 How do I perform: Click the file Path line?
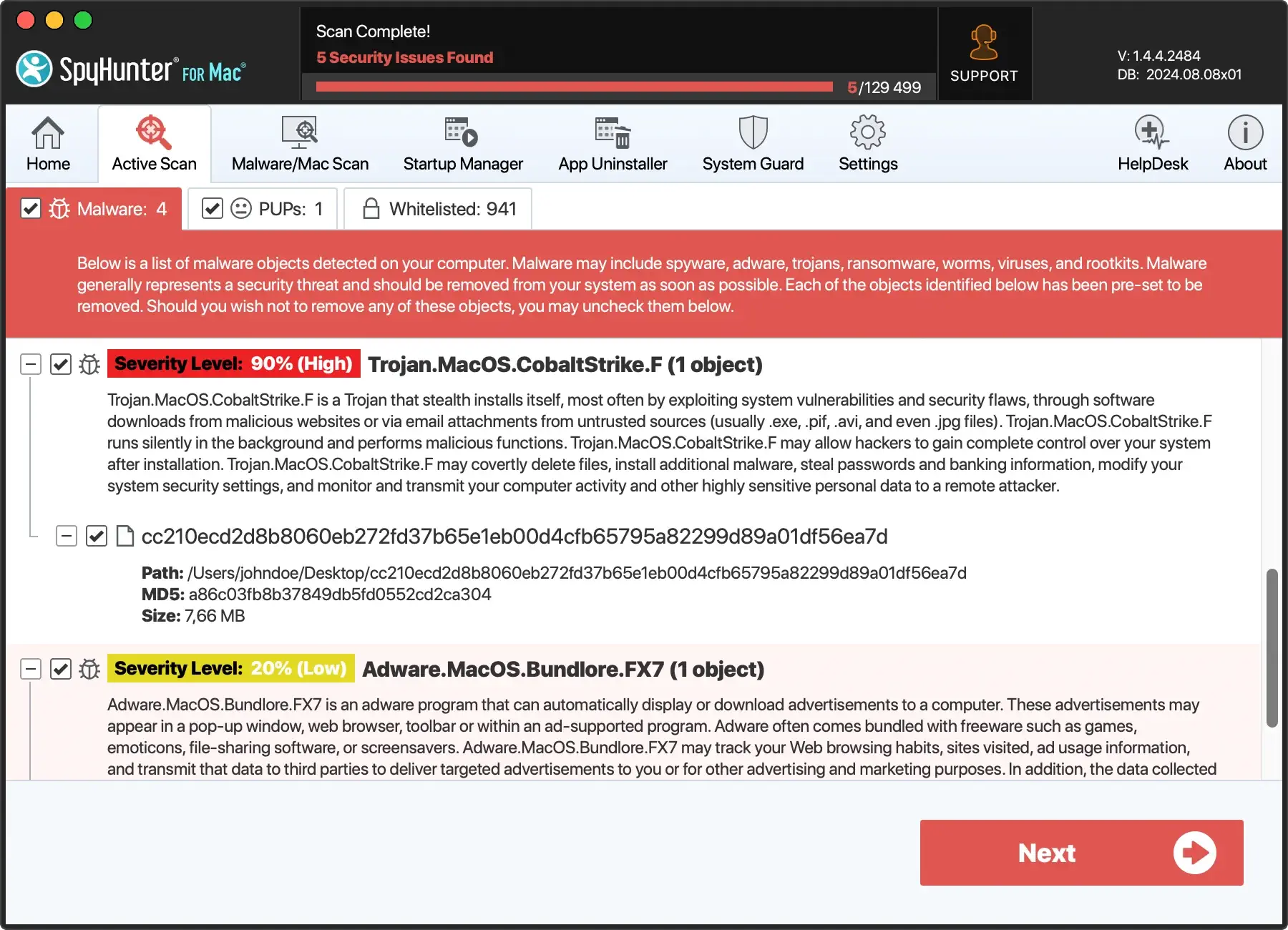[554, 573]
